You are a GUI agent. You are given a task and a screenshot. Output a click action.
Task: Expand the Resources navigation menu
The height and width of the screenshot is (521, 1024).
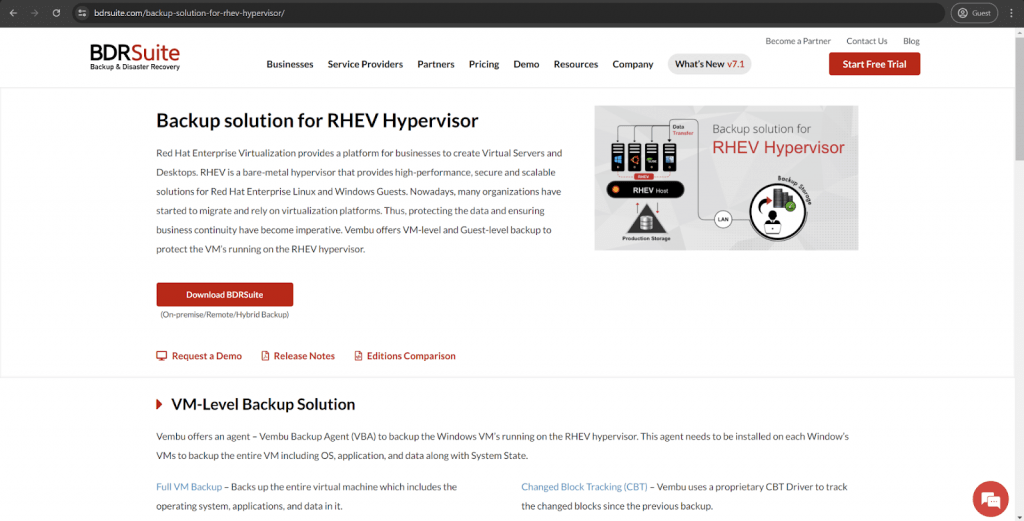[x=576, y=64]
